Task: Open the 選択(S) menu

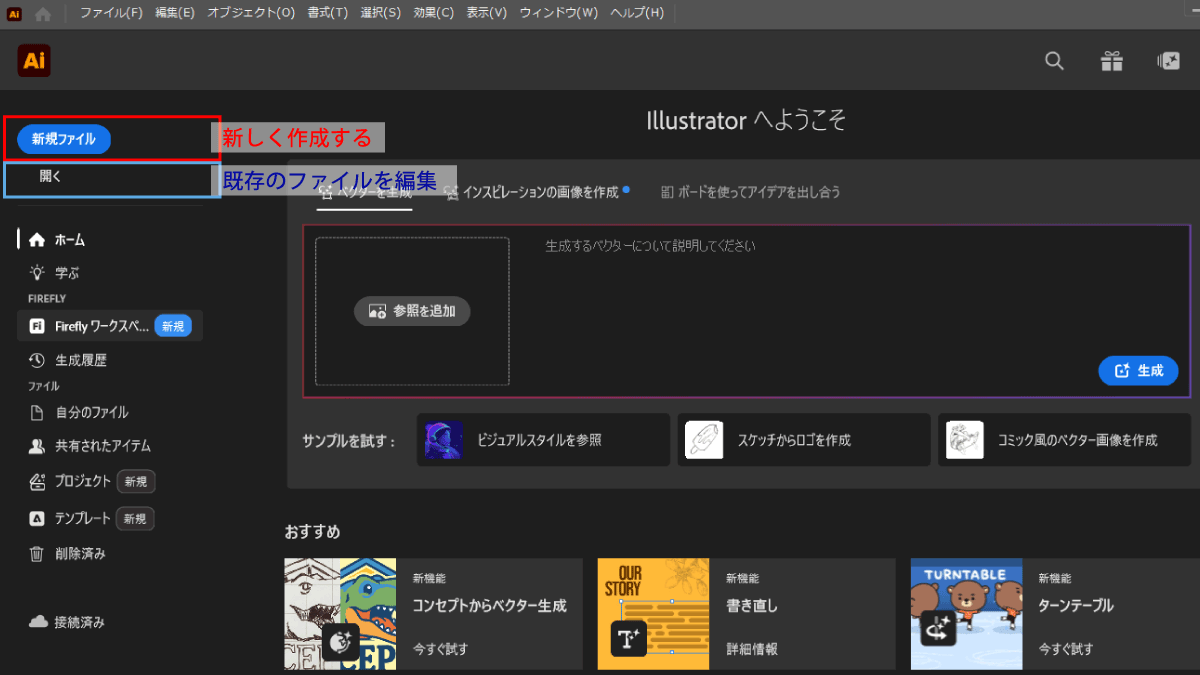Action: coord(380,13)
